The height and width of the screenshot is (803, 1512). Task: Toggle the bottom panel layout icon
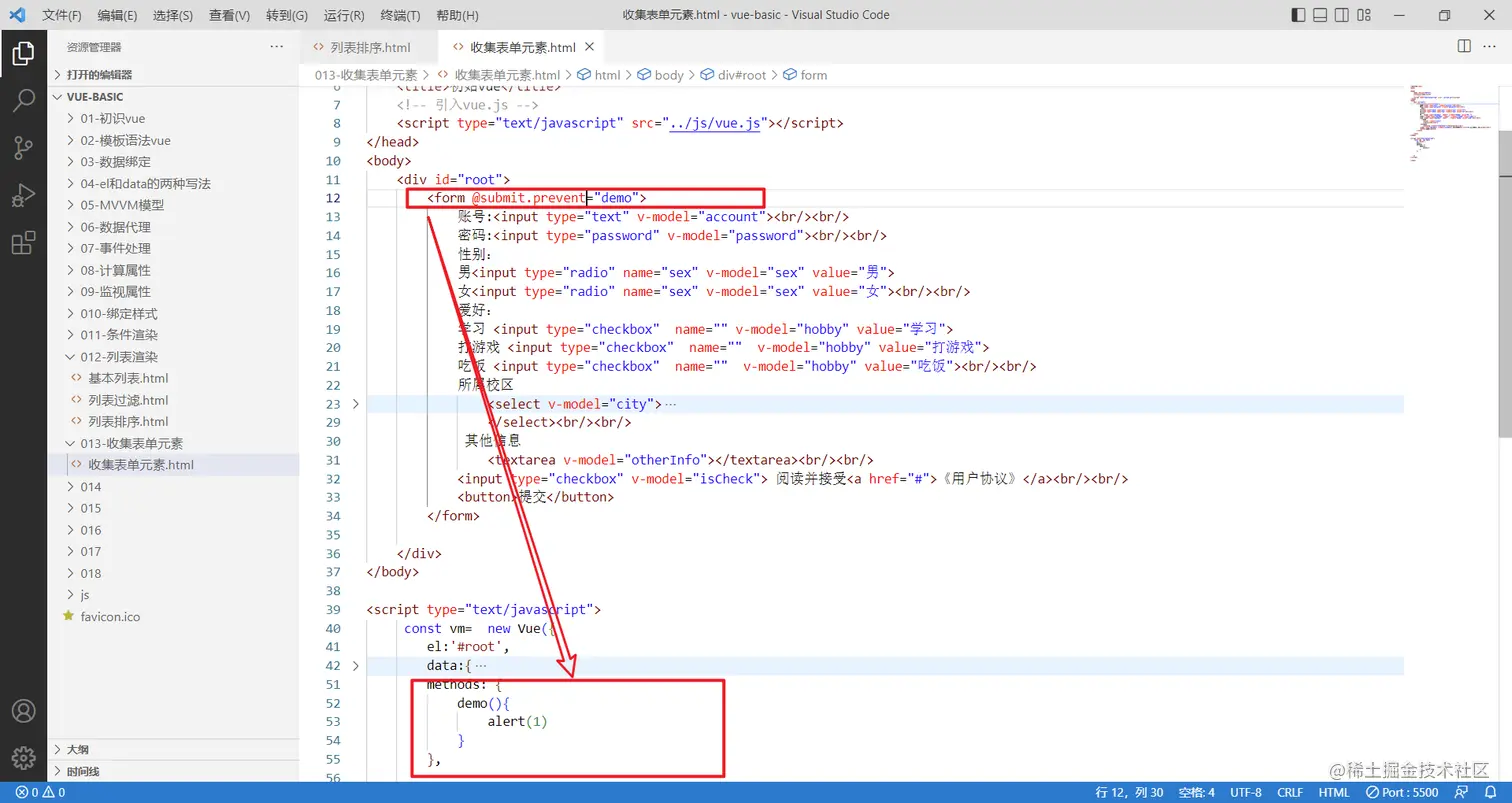tap(1320, 15)
